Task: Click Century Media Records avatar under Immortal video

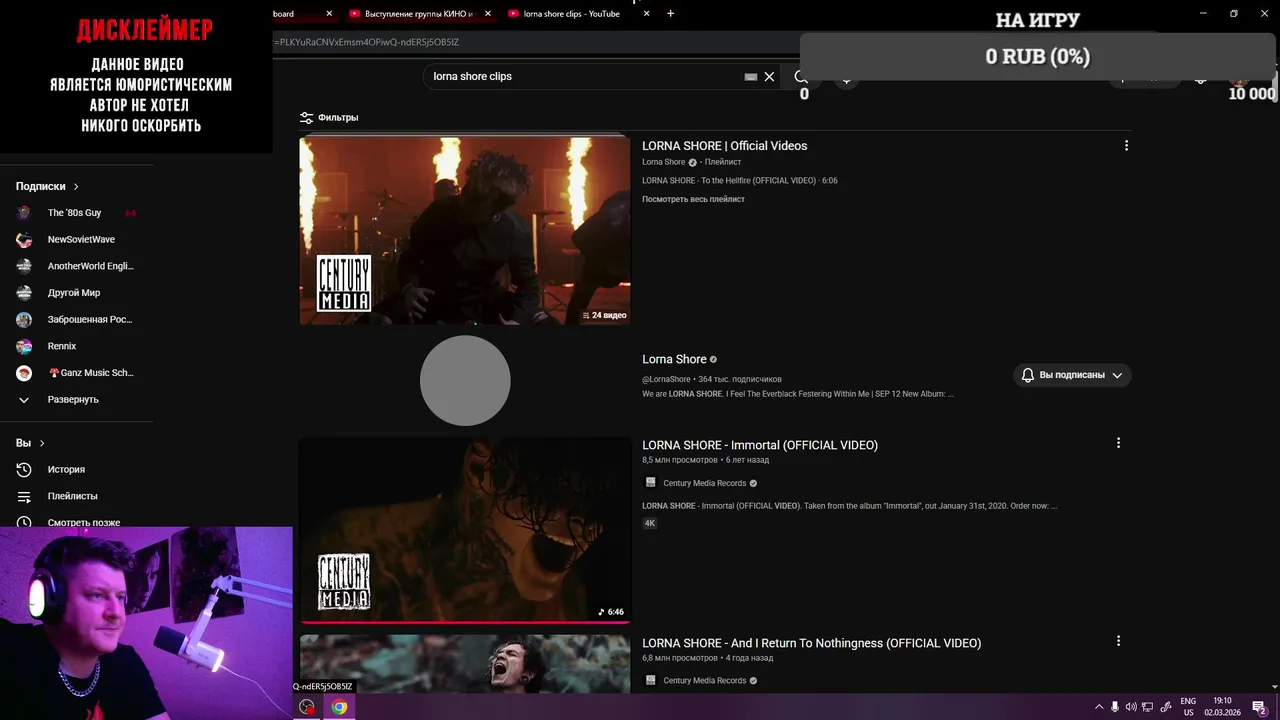Action: click(650, 483)
